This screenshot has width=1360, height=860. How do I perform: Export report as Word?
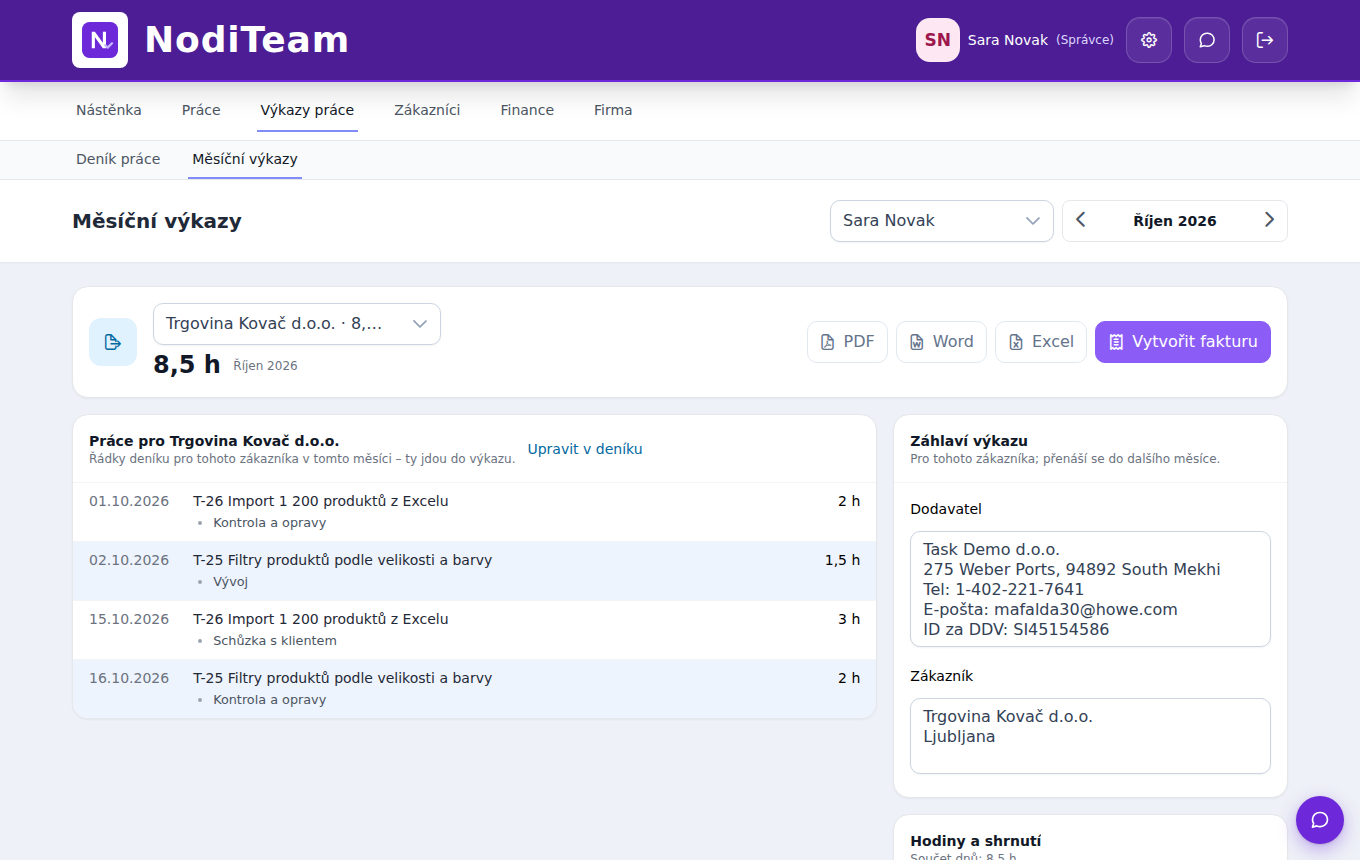[941, 342]
